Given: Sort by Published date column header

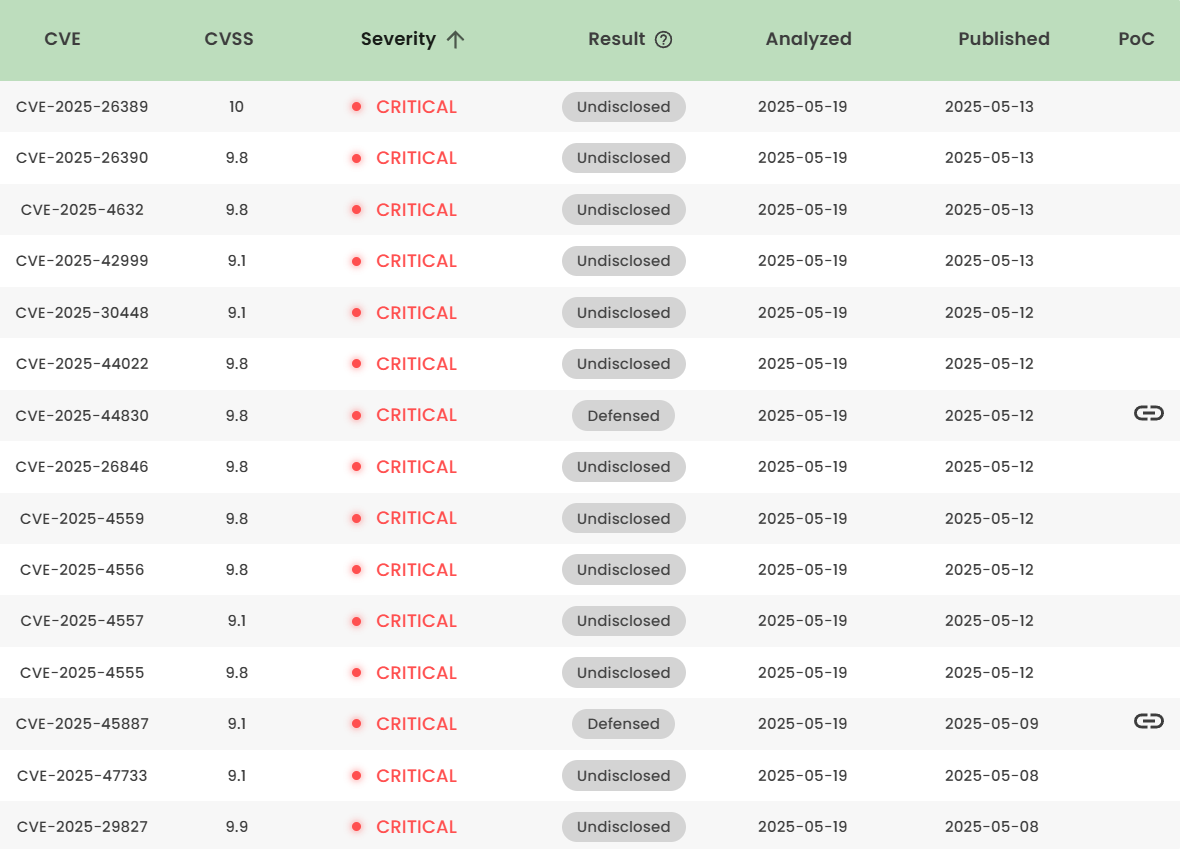Looking at the screenshot, I should (x=1003, y=39).
